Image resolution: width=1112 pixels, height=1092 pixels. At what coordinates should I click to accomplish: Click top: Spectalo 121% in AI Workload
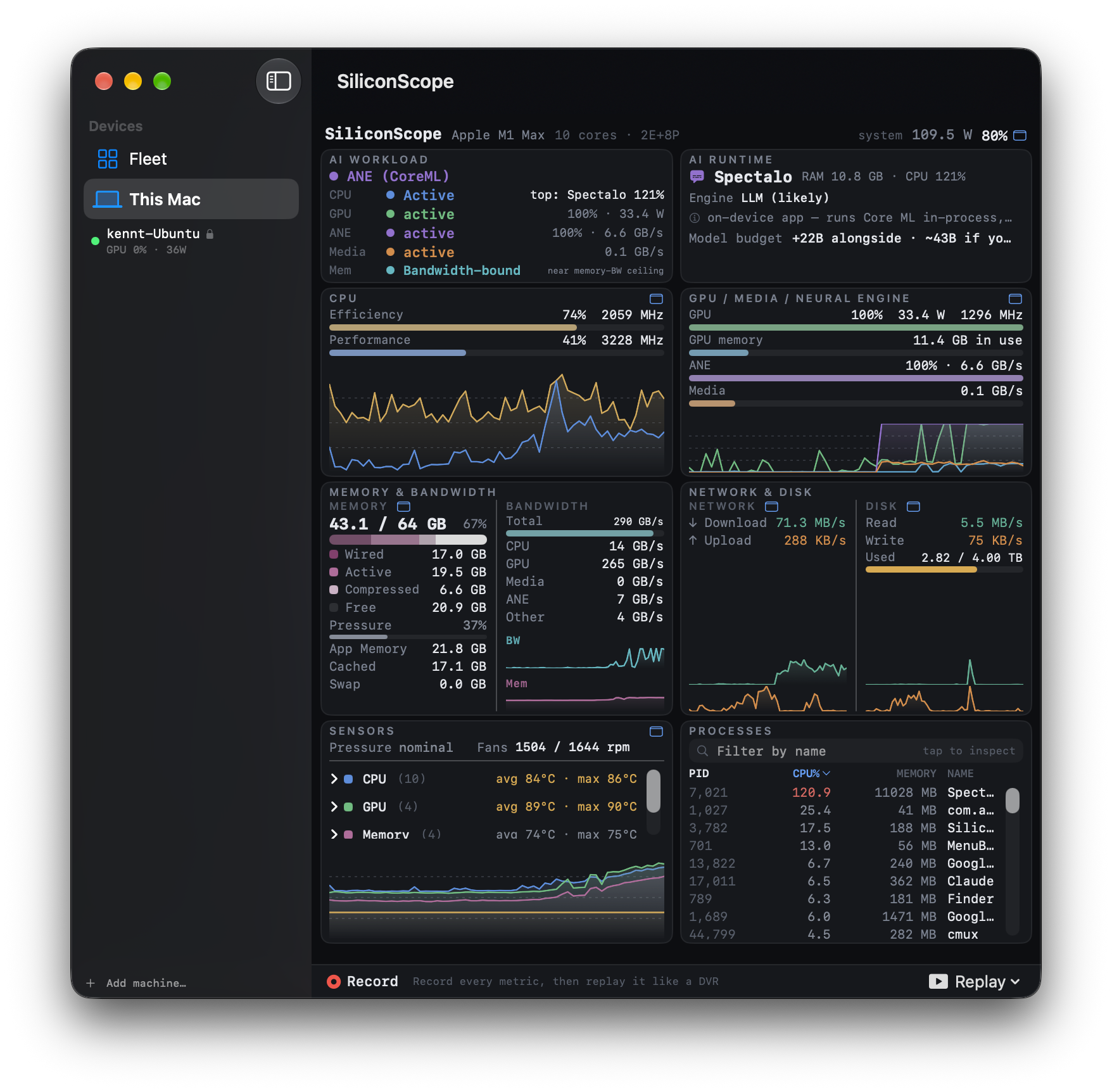[x=597, y=194]
